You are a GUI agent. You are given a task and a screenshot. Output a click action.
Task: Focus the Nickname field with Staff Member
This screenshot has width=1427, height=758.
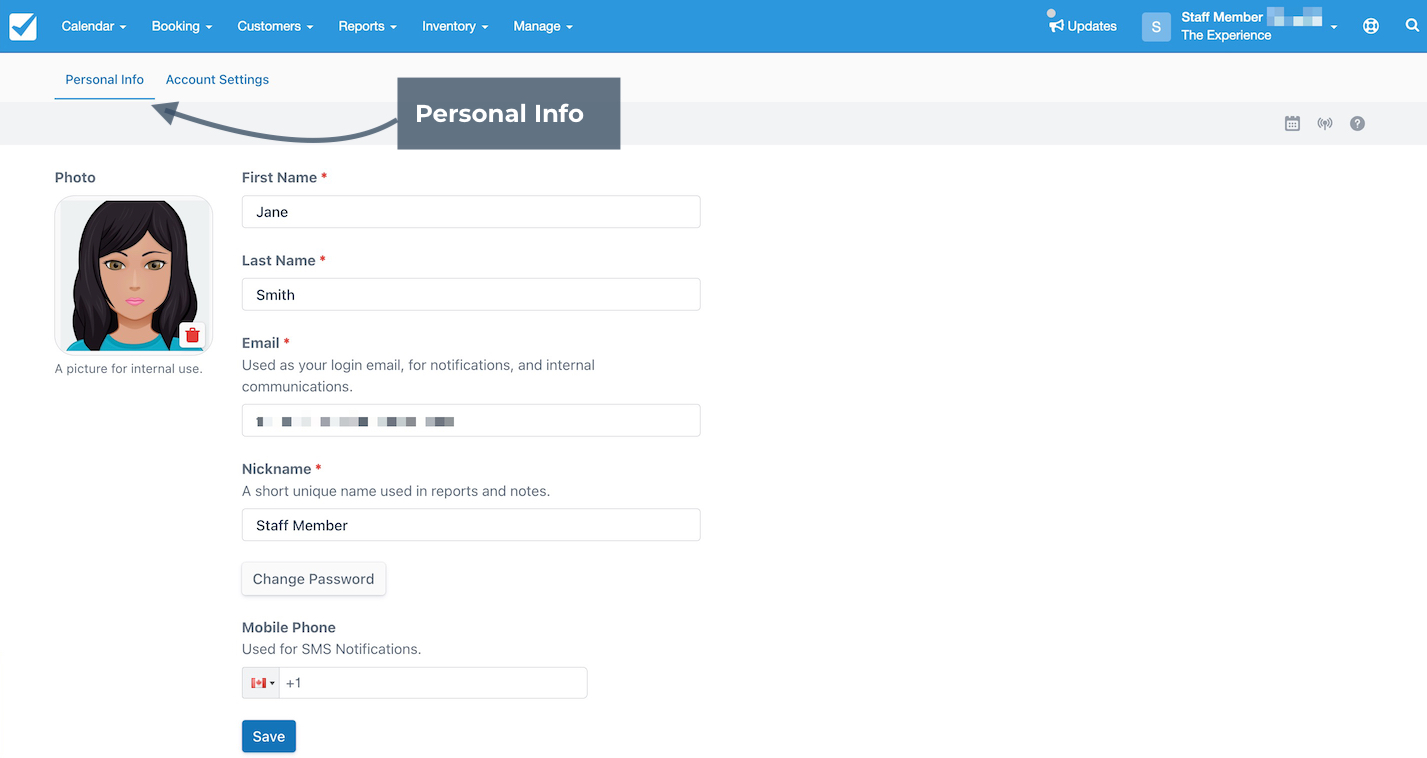click(471, 525)
